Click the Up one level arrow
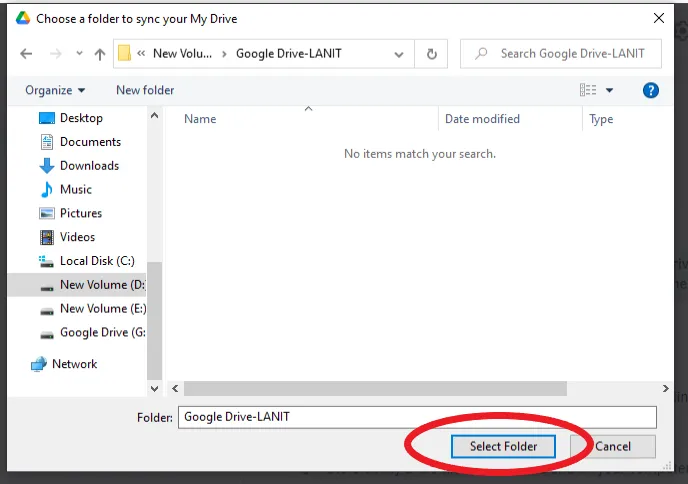 (100, 54)
